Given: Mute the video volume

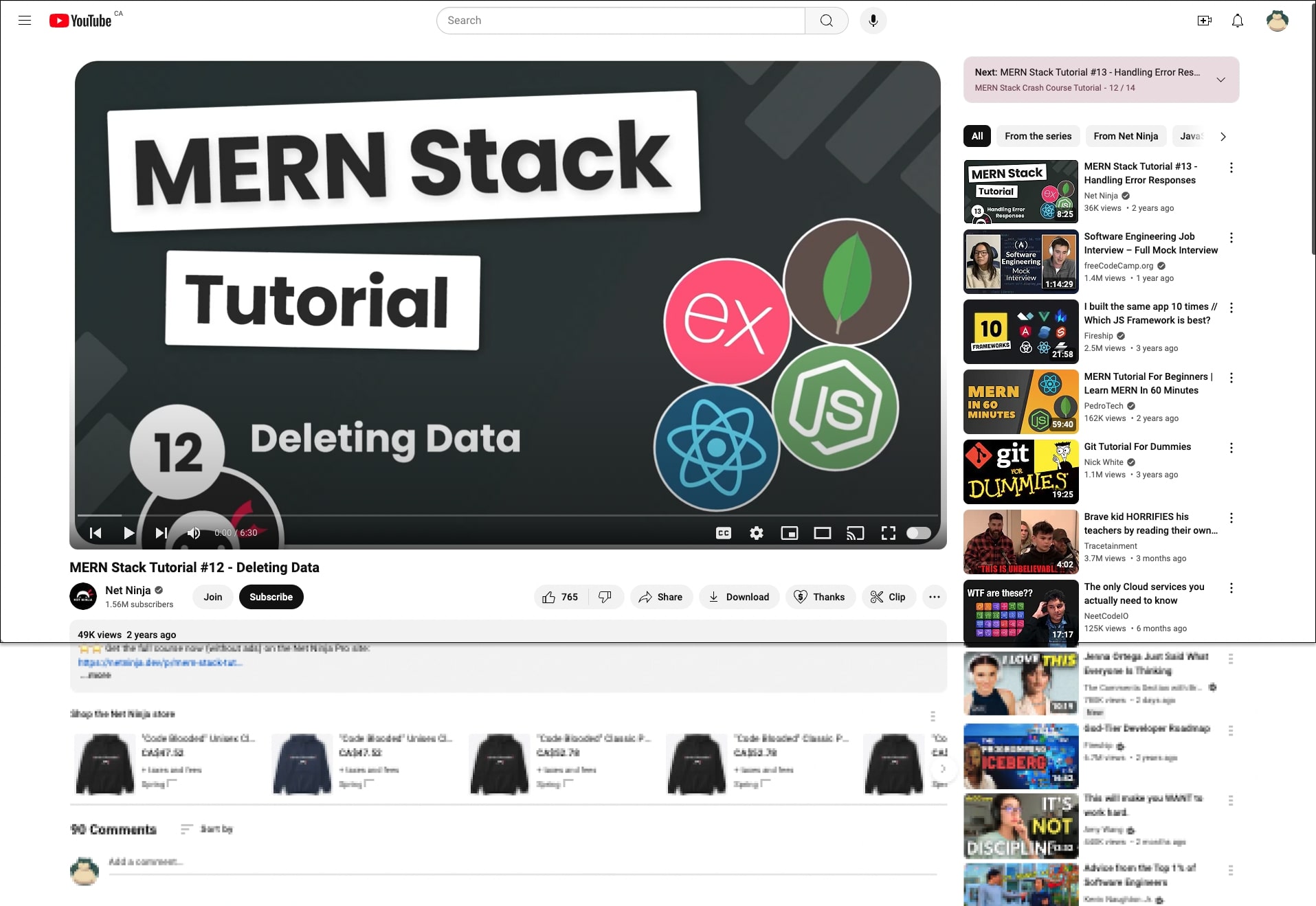Looking at the screenshot, I should pyautogui.click(x=194, y=533).
